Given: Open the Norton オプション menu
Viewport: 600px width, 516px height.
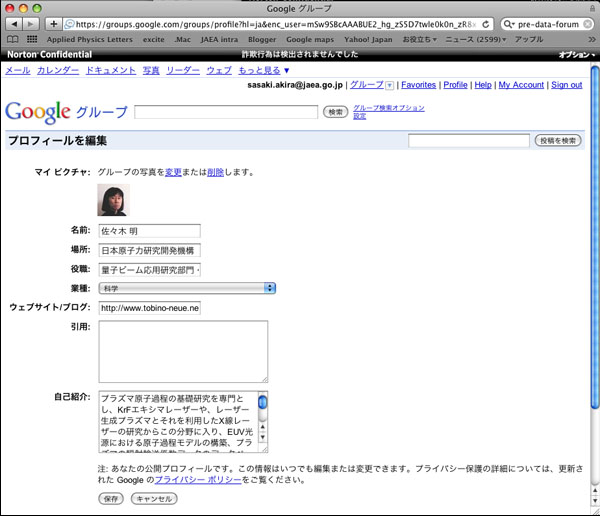Looking at the screenshot, I should (x=577, y=54).
